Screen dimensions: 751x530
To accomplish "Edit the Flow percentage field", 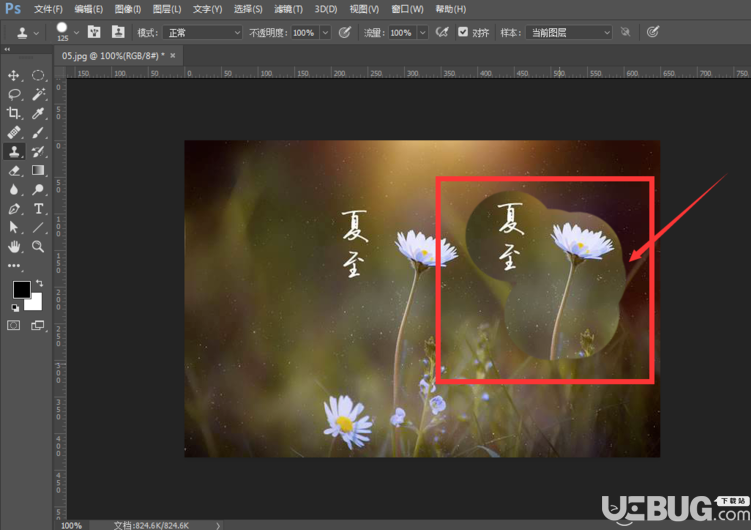I will click(x=402, y=33).
